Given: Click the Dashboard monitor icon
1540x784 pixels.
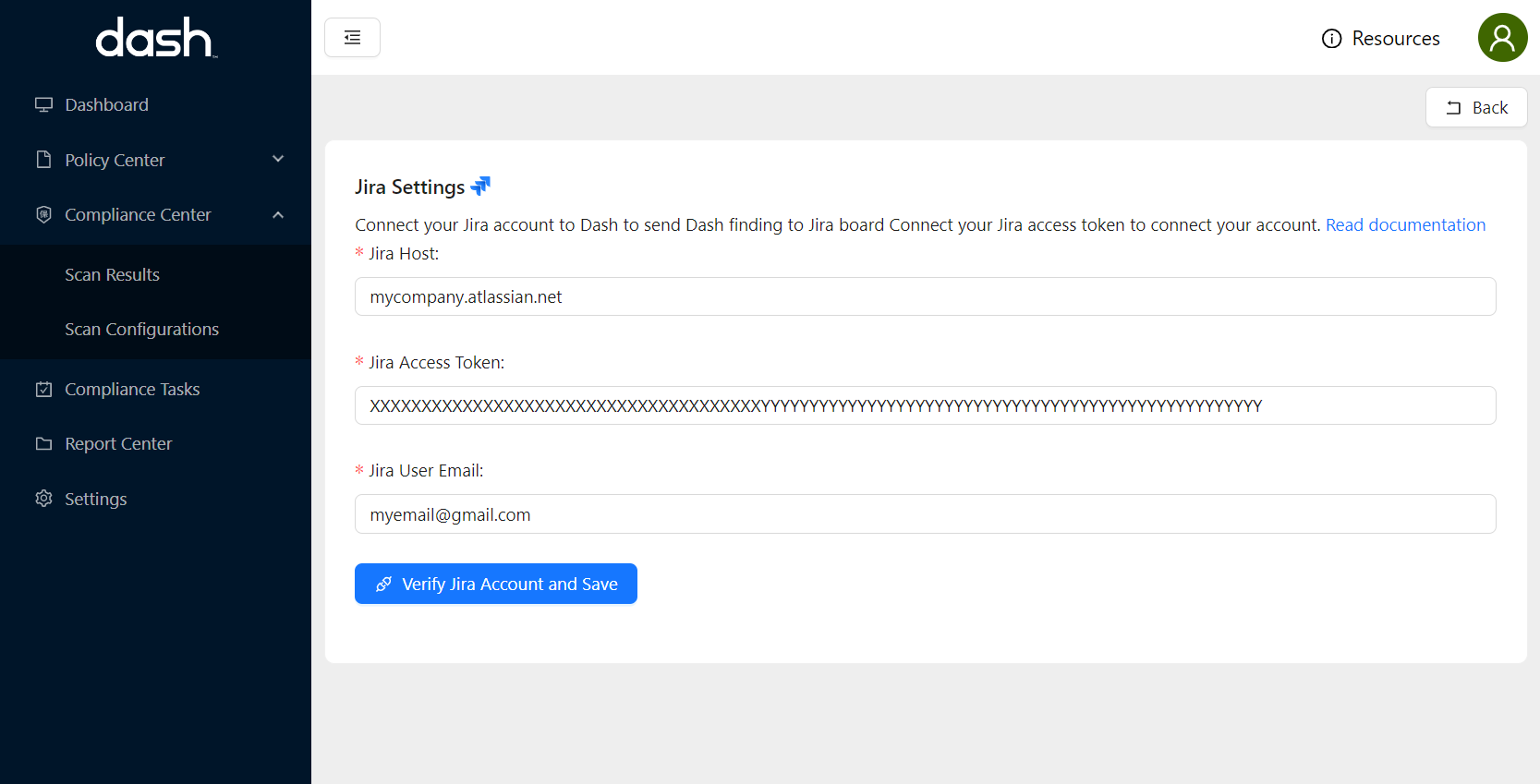Looking at the screenshot, I should [43, 105].
